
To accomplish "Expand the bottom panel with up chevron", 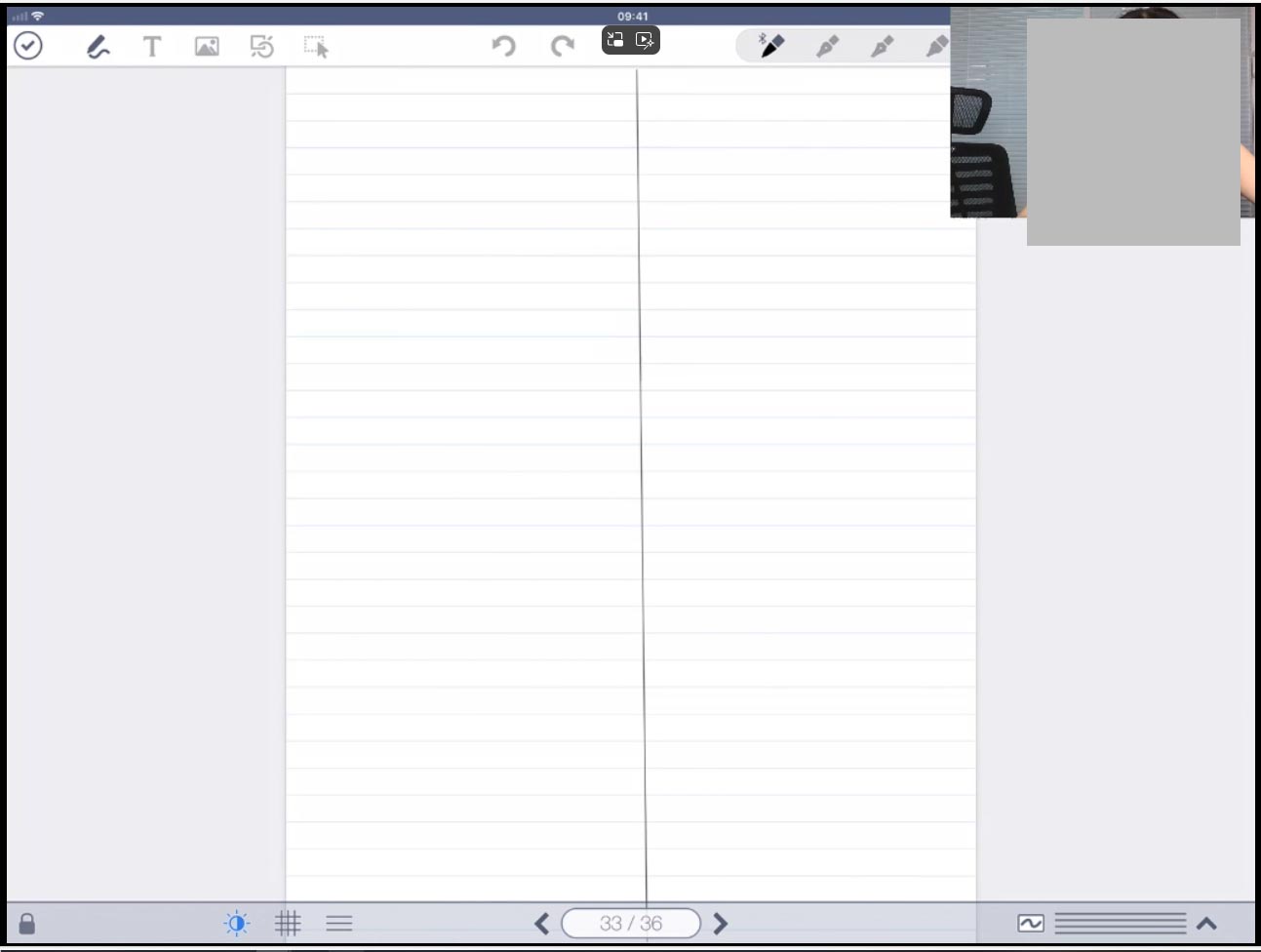I will [x=1206, y=923].
